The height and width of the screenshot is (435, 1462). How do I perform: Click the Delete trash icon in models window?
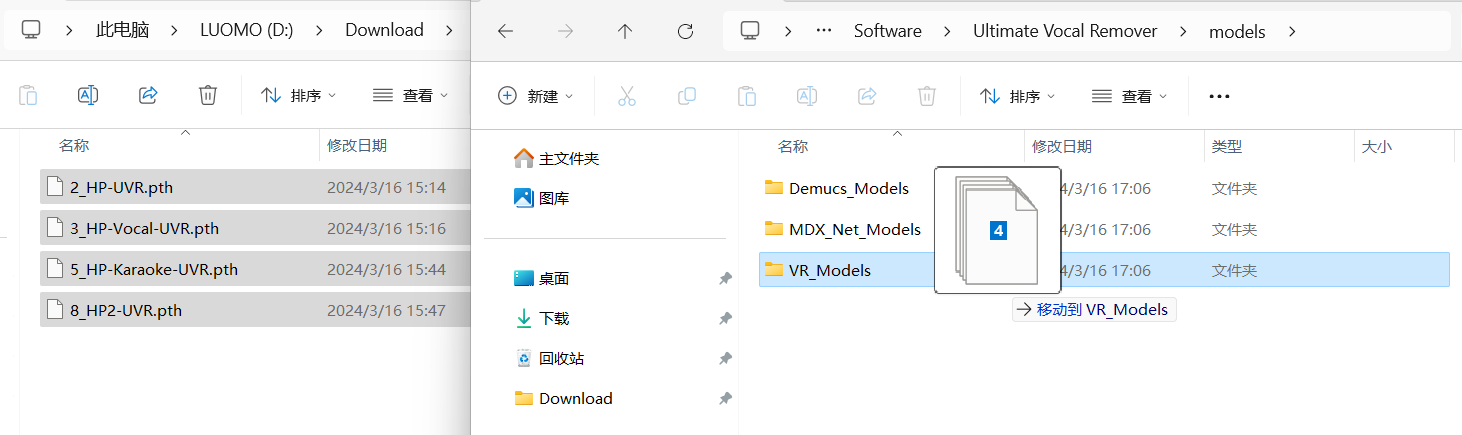click(x=927, y=96)
